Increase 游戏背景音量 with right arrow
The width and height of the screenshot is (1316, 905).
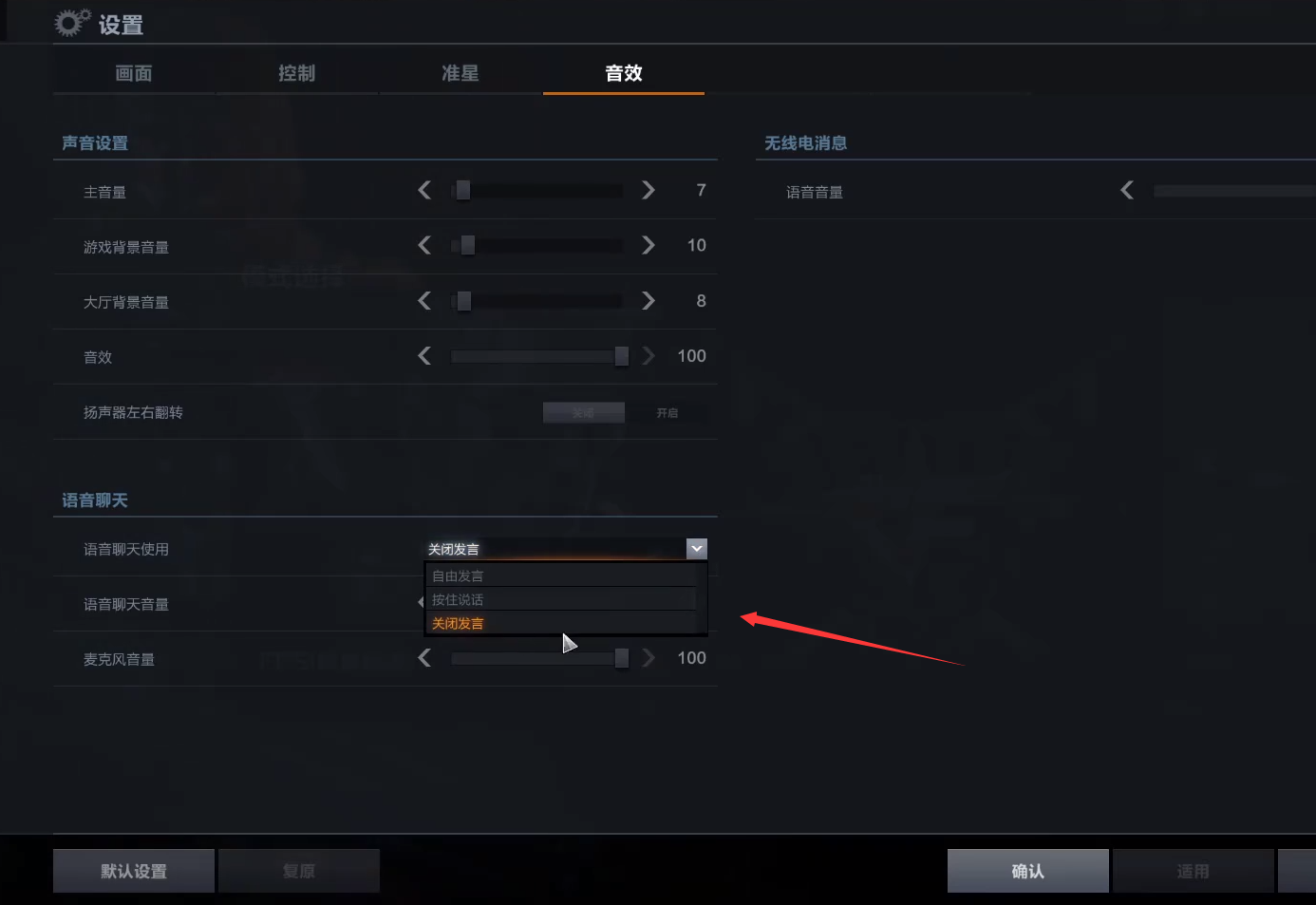pos(648,245)
